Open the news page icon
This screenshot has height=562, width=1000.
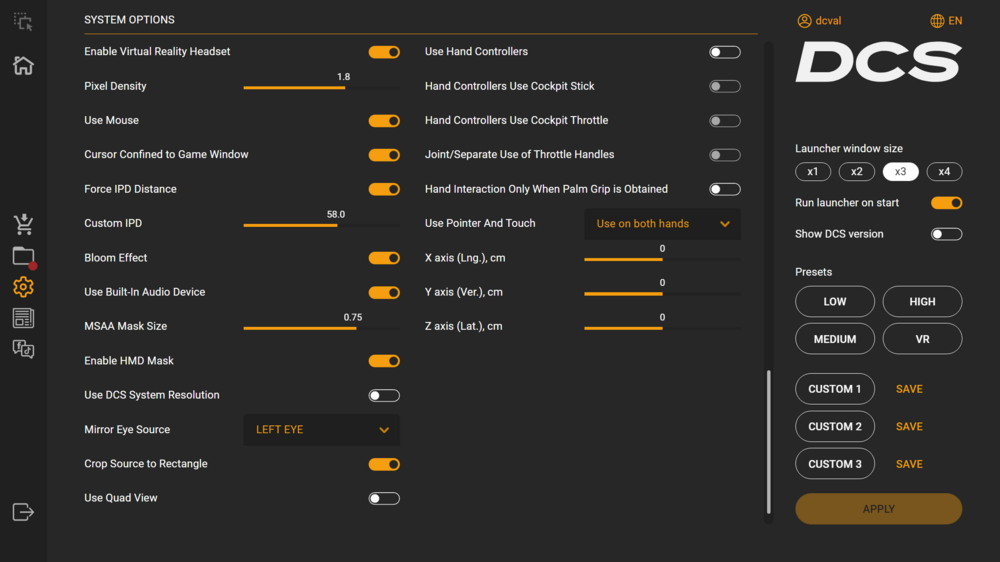point(23,318)
